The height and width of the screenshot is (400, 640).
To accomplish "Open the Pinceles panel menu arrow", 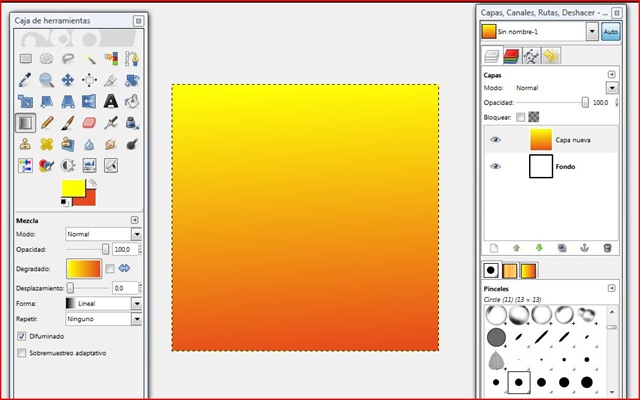I will pos(611,288).
